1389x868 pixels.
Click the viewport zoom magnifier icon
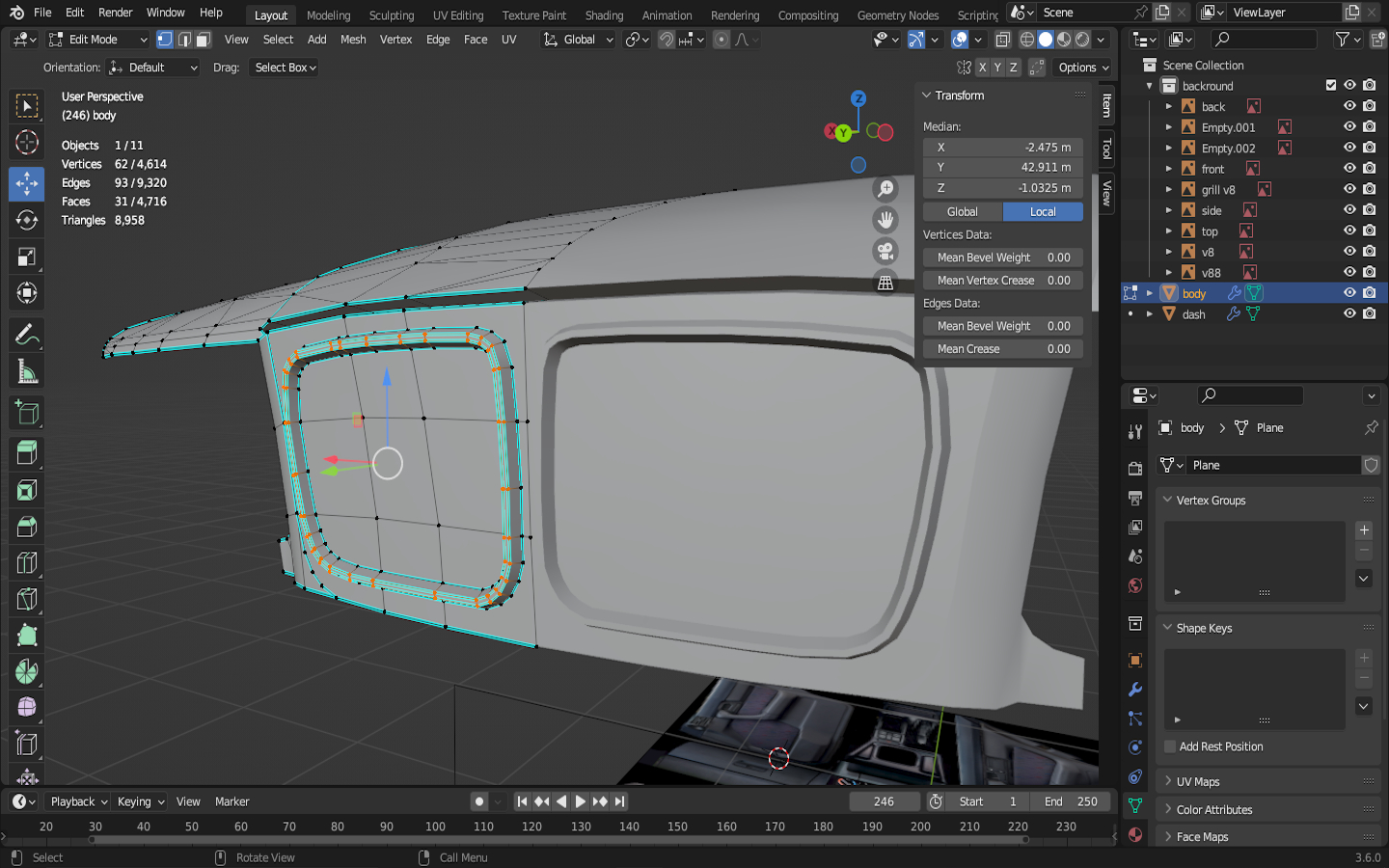click(x=885, y=189)
